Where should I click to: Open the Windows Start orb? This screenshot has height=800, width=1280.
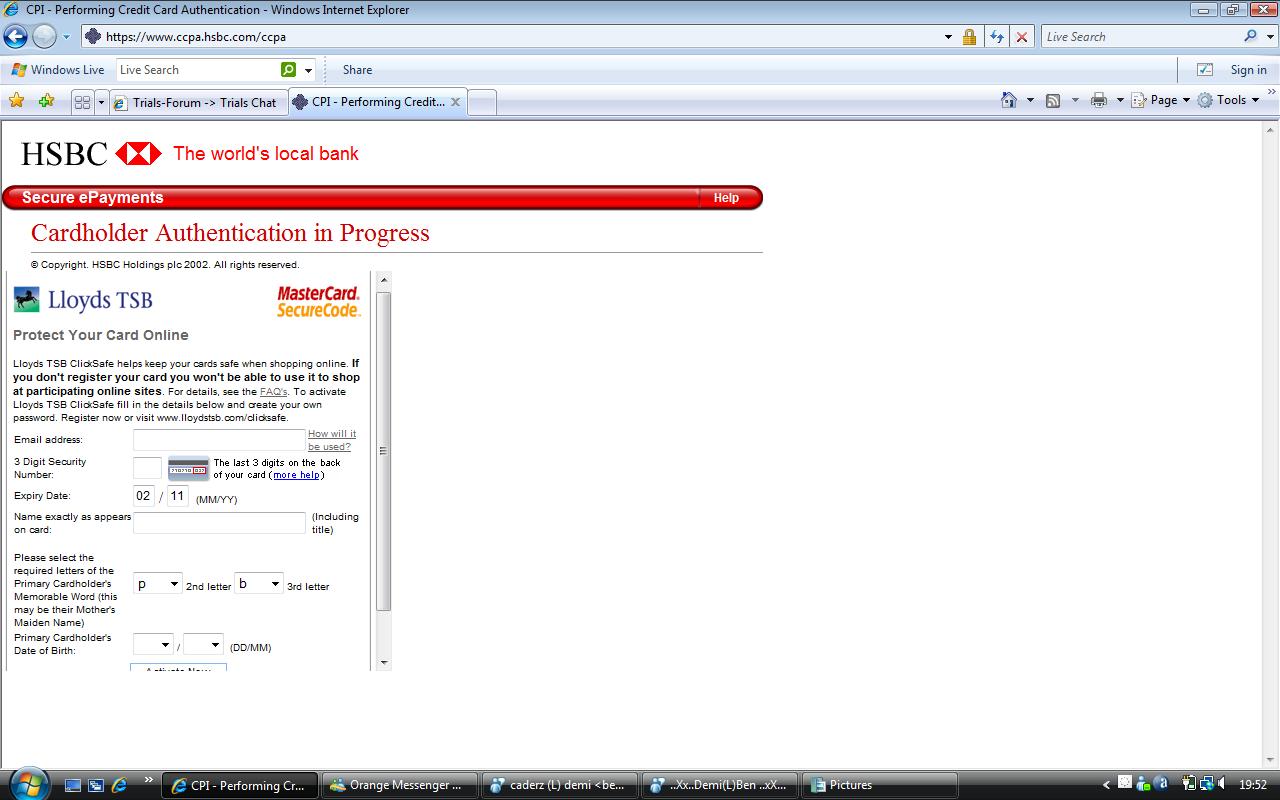[27, 784]
